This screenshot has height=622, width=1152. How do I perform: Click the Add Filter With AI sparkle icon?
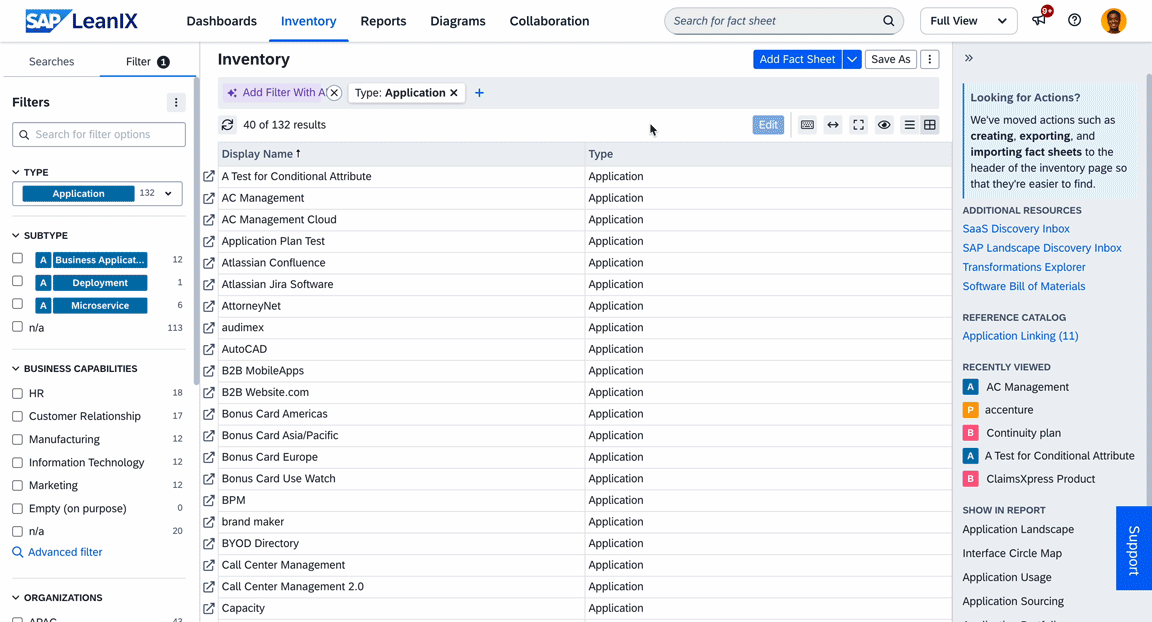[232, 93]
